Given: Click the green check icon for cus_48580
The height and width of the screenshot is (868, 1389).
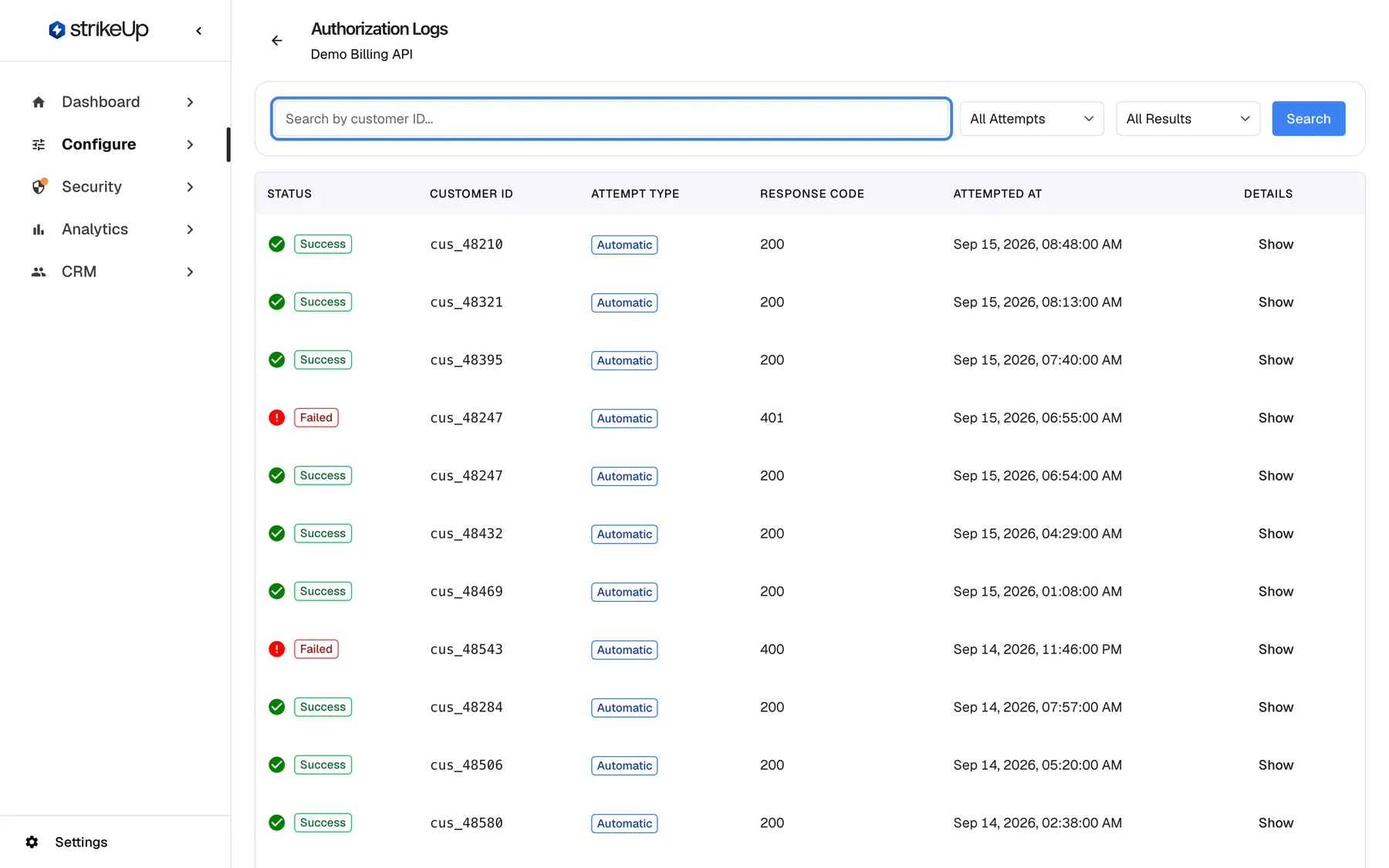Looking at the screenshot, I should click(x=276, y=822).
